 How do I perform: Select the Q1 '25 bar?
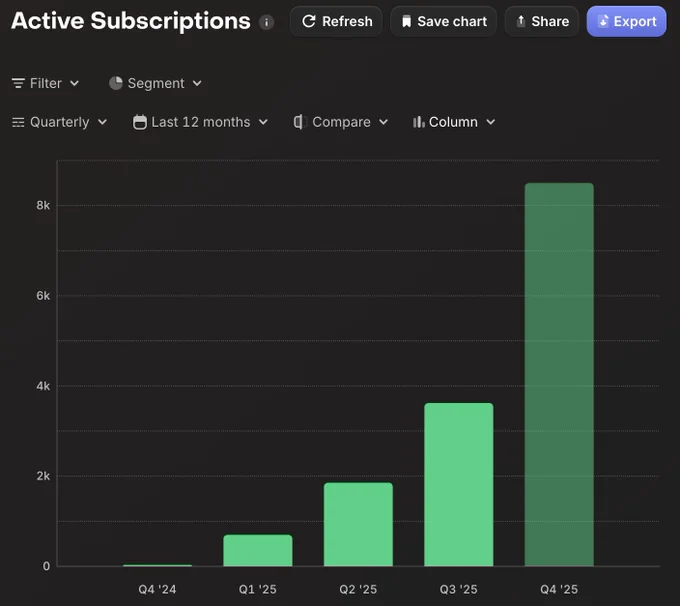coord(258,550)
